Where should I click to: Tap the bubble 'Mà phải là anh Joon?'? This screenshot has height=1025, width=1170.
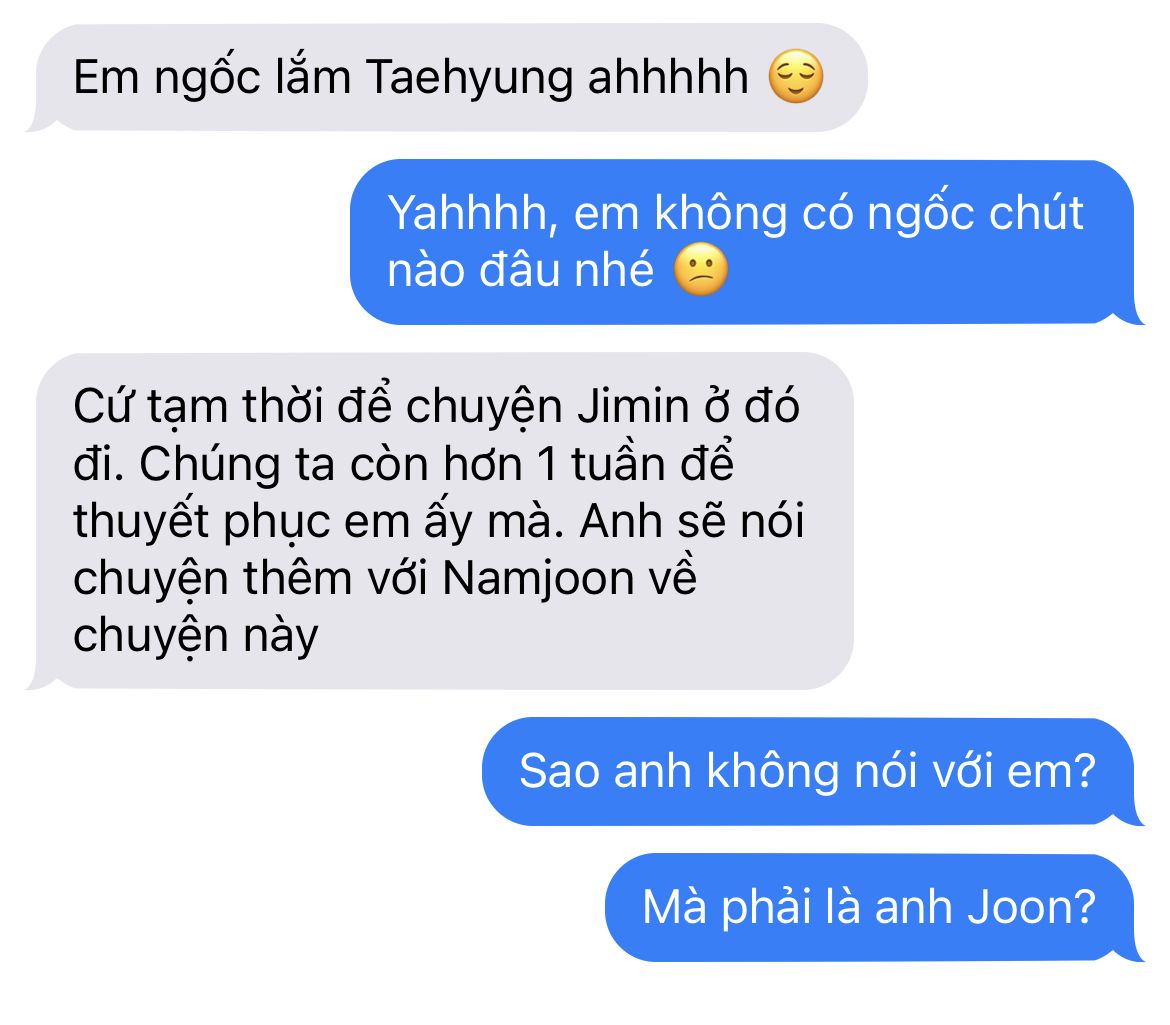(874, 907)
